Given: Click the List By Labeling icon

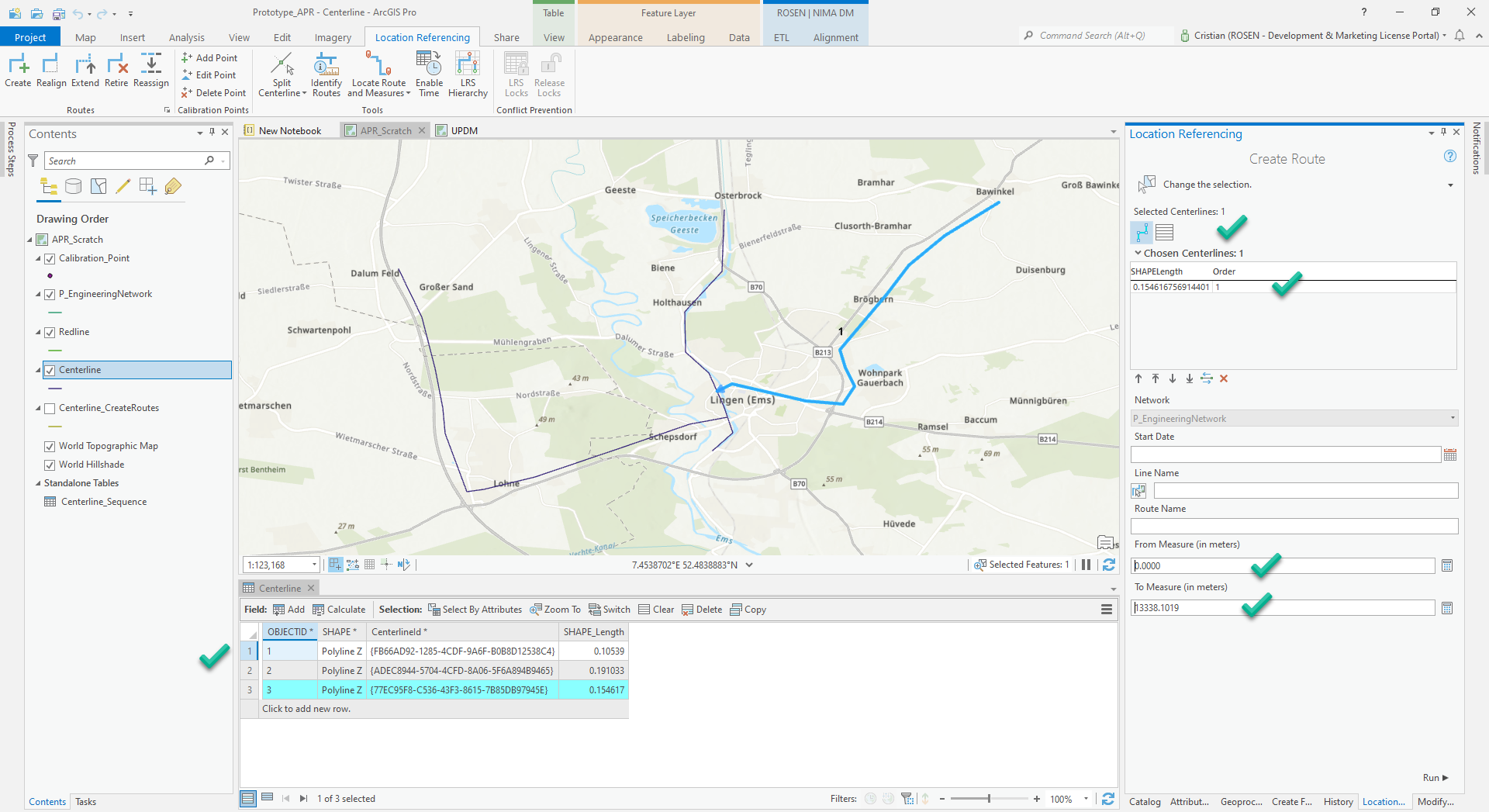Looking at the screenshot, I should click(173, 186).
